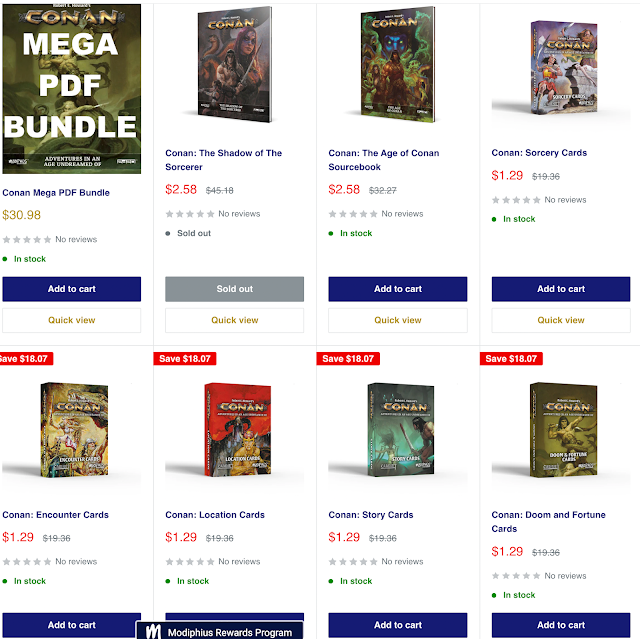Quick view The Shadow of The Sorcerer
This screenshot has height=639, width=640.
click(235, 320)
